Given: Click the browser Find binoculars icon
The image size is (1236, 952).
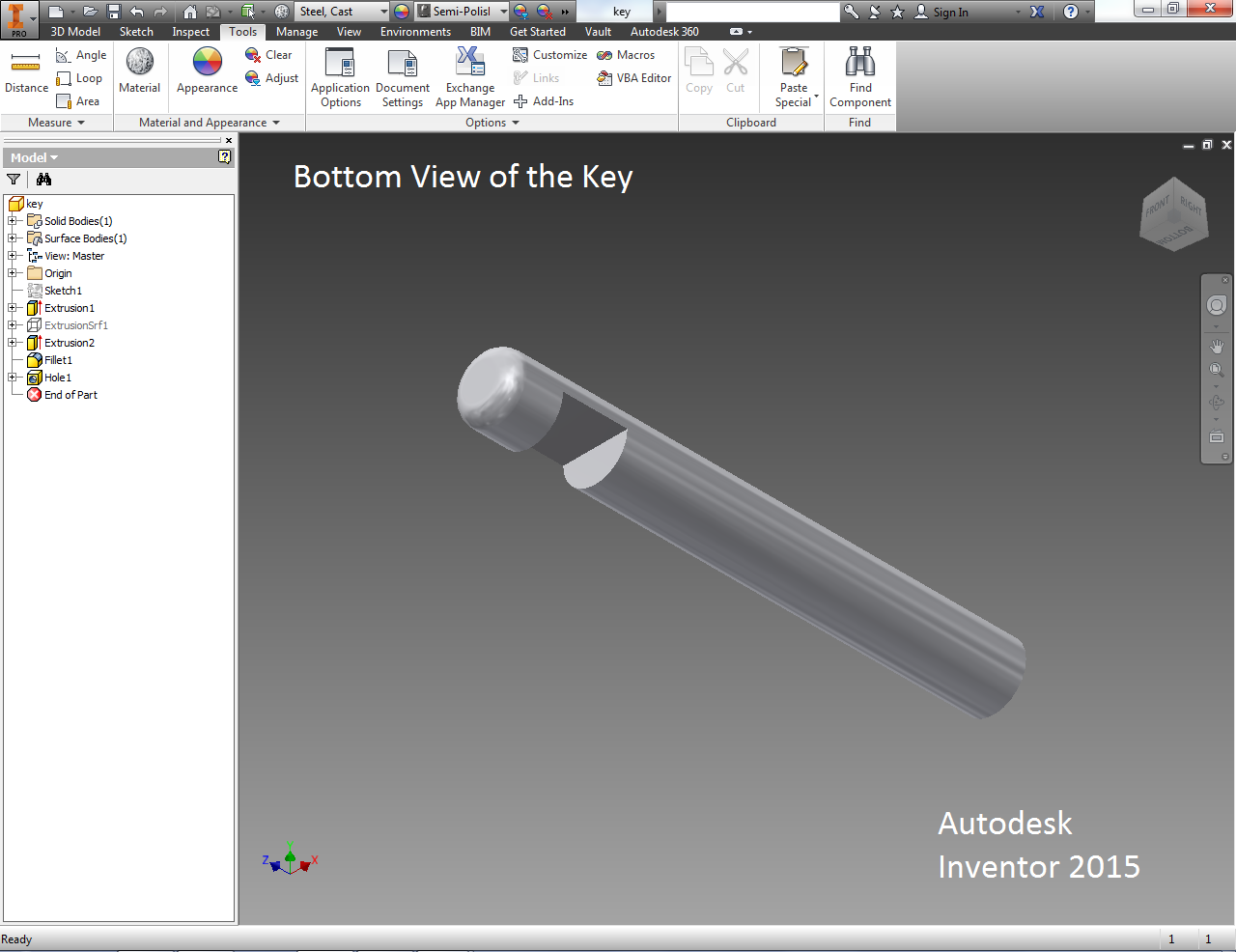Looking at the screenshot, I should point(43,180).
